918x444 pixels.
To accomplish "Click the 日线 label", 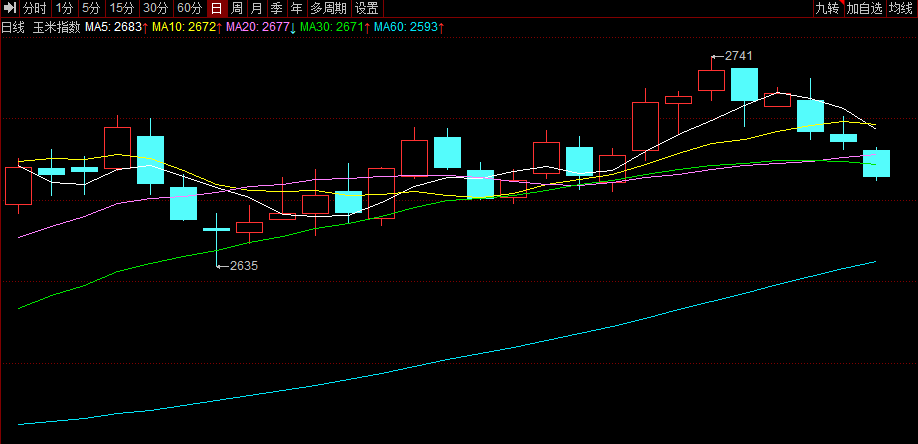I will coord(13,27).
